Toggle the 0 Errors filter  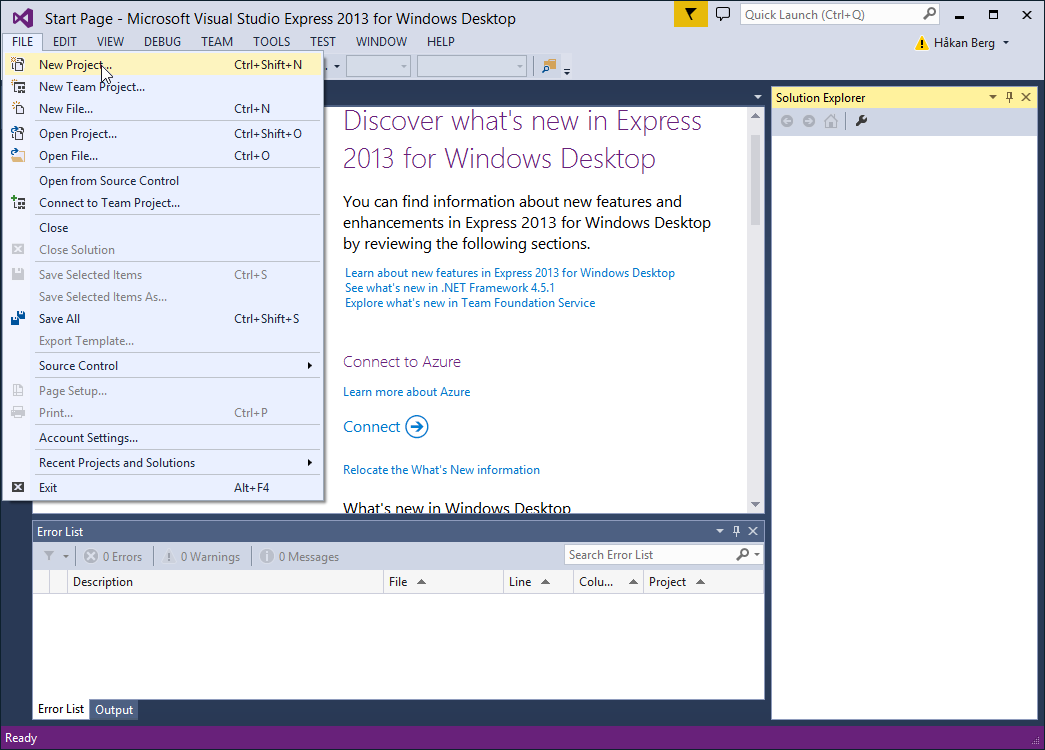coord(113,557)
